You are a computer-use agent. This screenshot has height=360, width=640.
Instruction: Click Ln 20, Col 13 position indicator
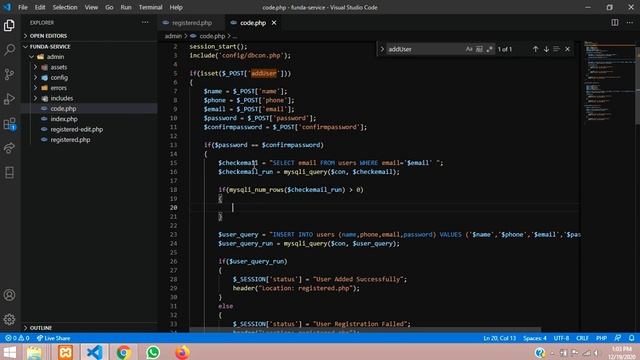click(x=500, y=338)
